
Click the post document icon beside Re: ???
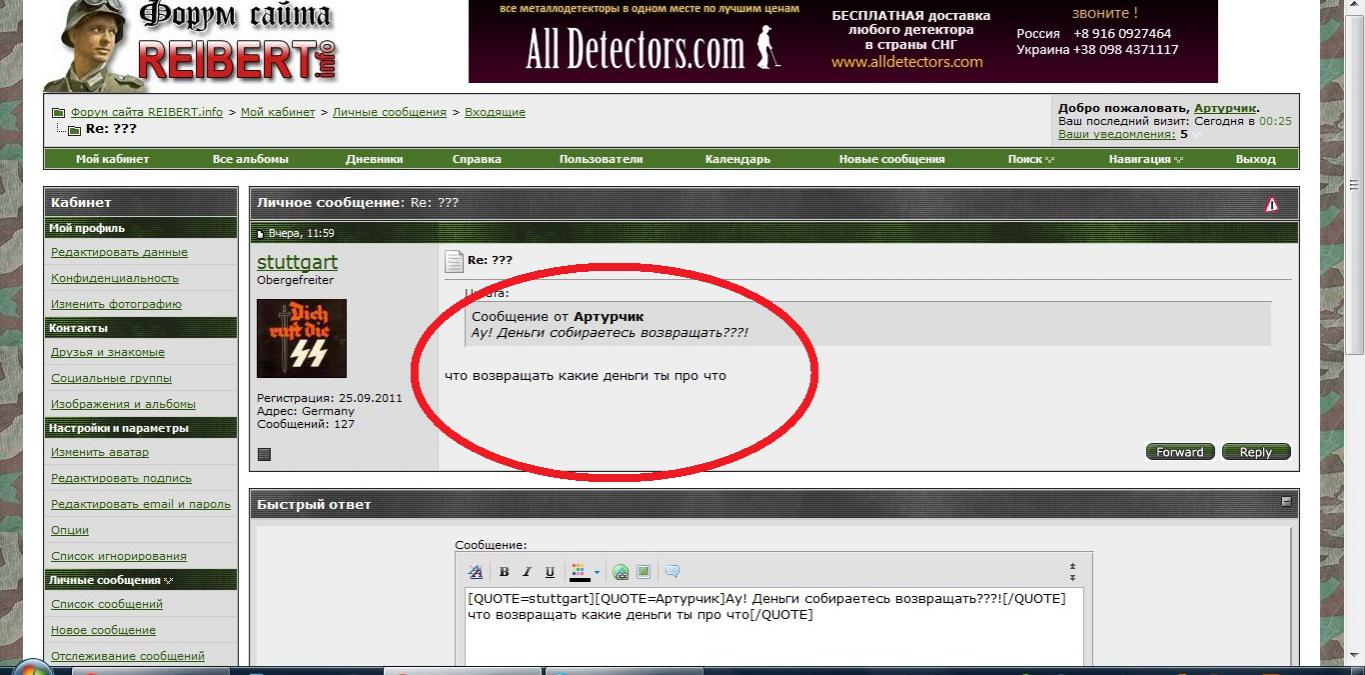(454, 261)
